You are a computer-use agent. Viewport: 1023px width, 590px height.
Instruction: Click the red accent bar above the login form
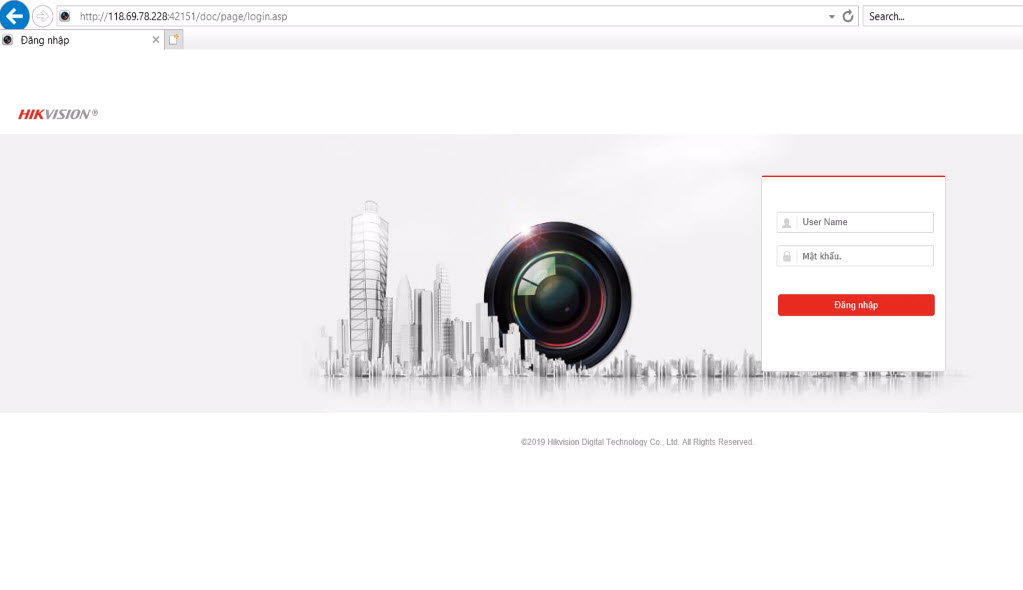(x=854, y=175)
